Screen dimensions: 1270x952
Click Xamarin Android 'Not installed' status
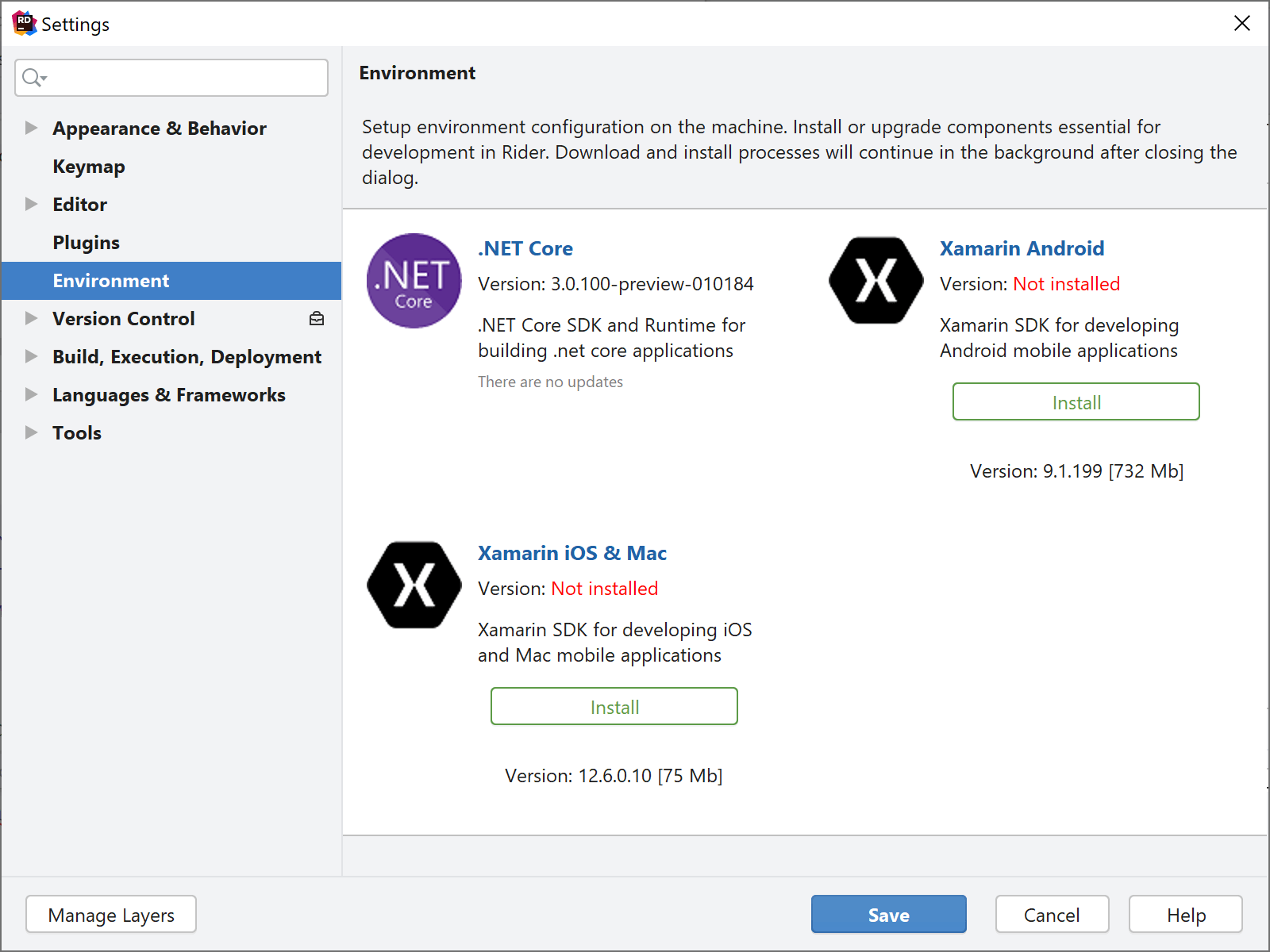[1066, 284]
